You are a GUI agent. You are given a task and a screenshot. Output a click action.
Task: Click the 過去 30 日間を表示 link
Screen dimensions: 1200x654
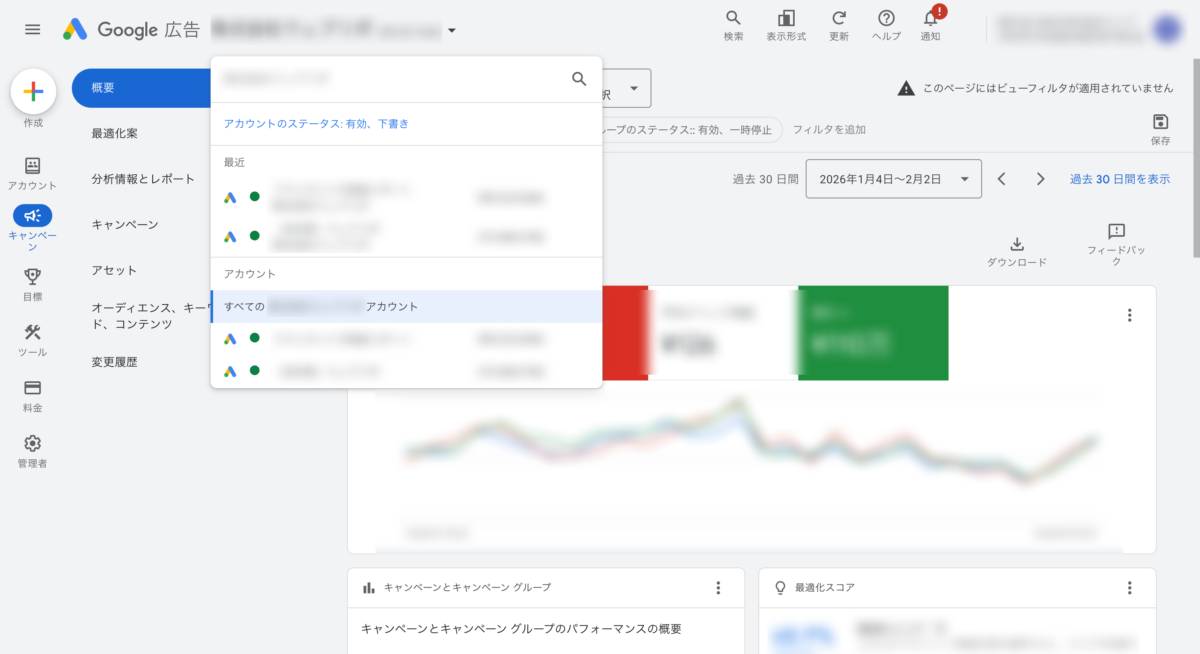coord(1119,179)
